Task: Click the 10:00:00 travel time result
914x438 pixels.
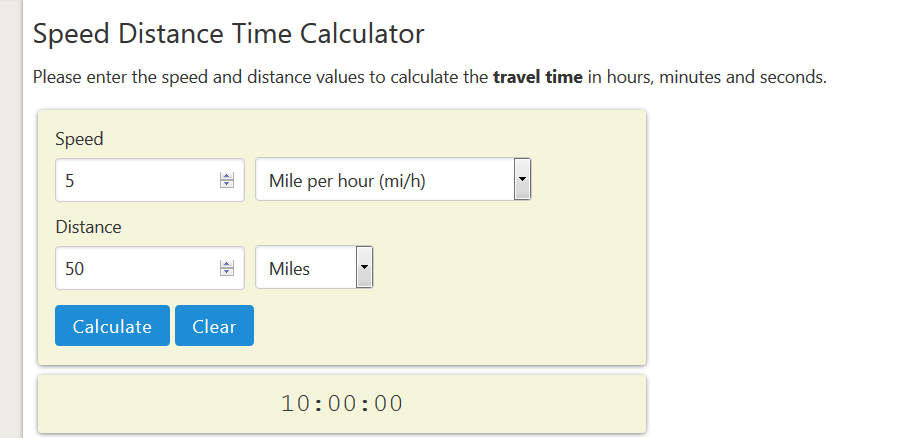Action: [x=342, y=404]
